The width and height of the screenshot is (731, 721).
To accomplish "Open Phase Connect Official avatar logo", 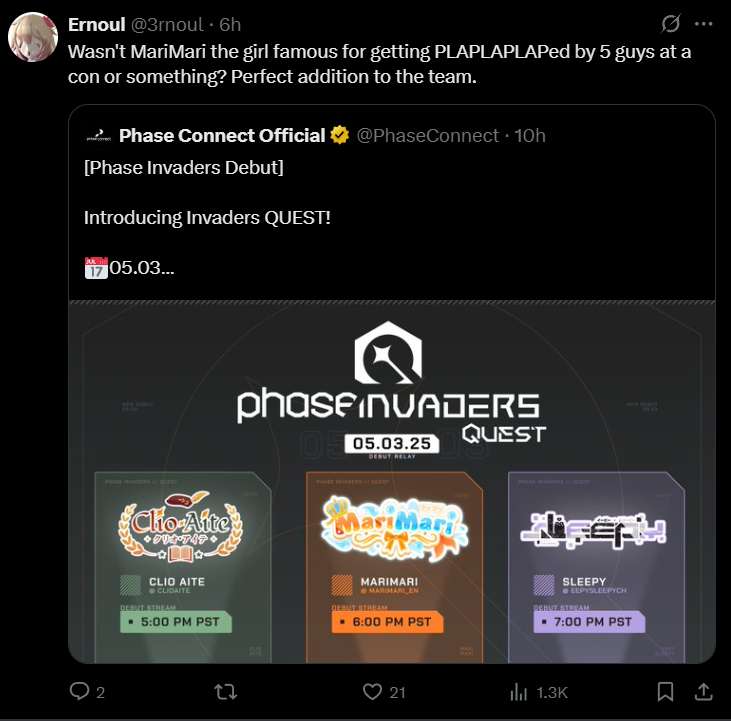I will click(98, 136).
